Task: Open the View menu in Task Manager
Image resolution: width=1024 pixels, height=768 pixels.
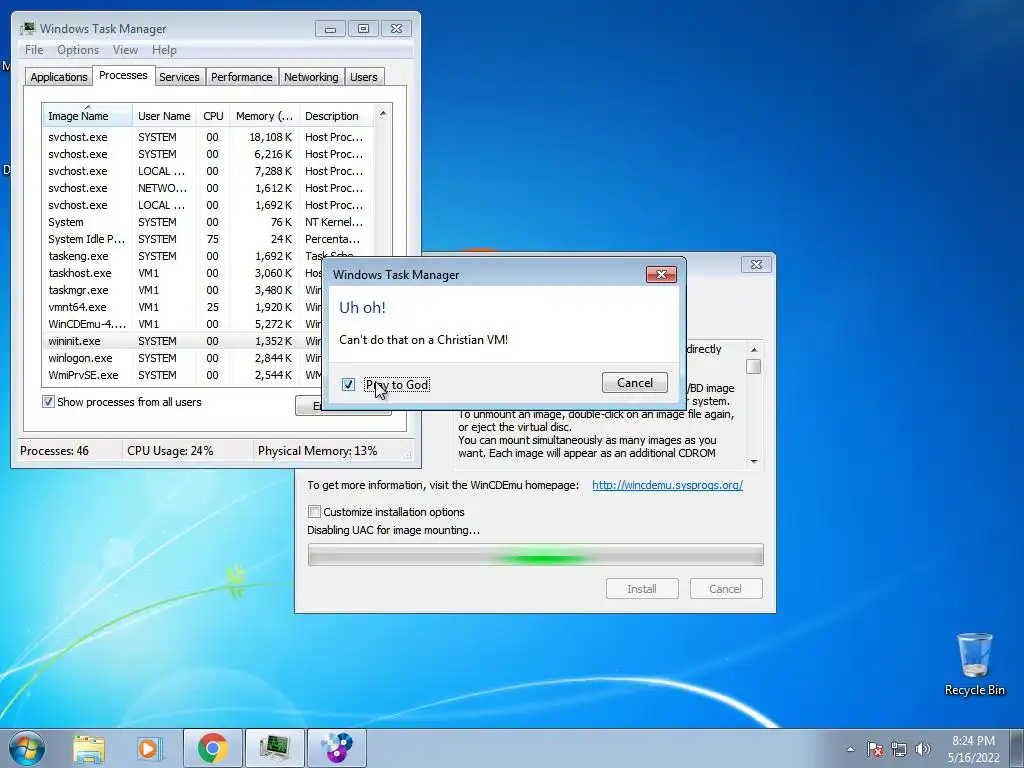Action: [x=125, y=50]
